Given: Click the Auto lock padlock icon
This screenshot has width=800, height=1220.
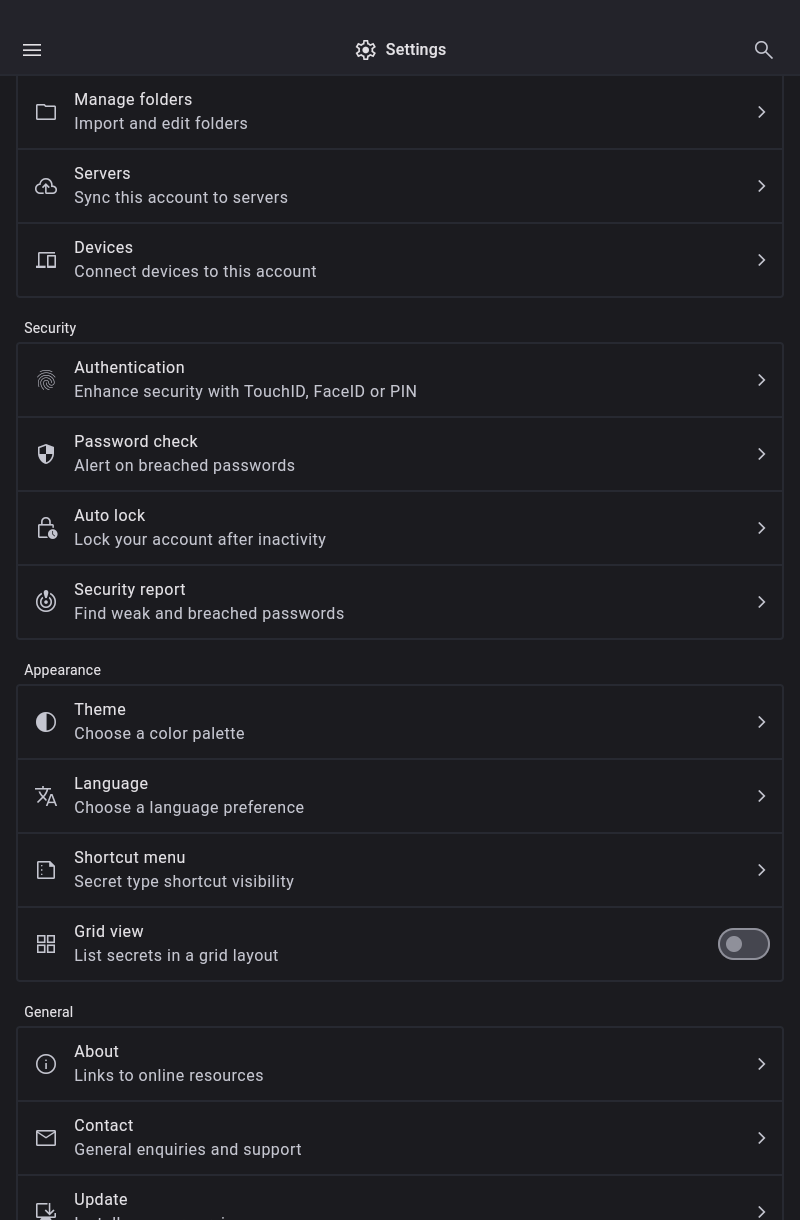Looking at the screenshot, I should click(46, 528).
